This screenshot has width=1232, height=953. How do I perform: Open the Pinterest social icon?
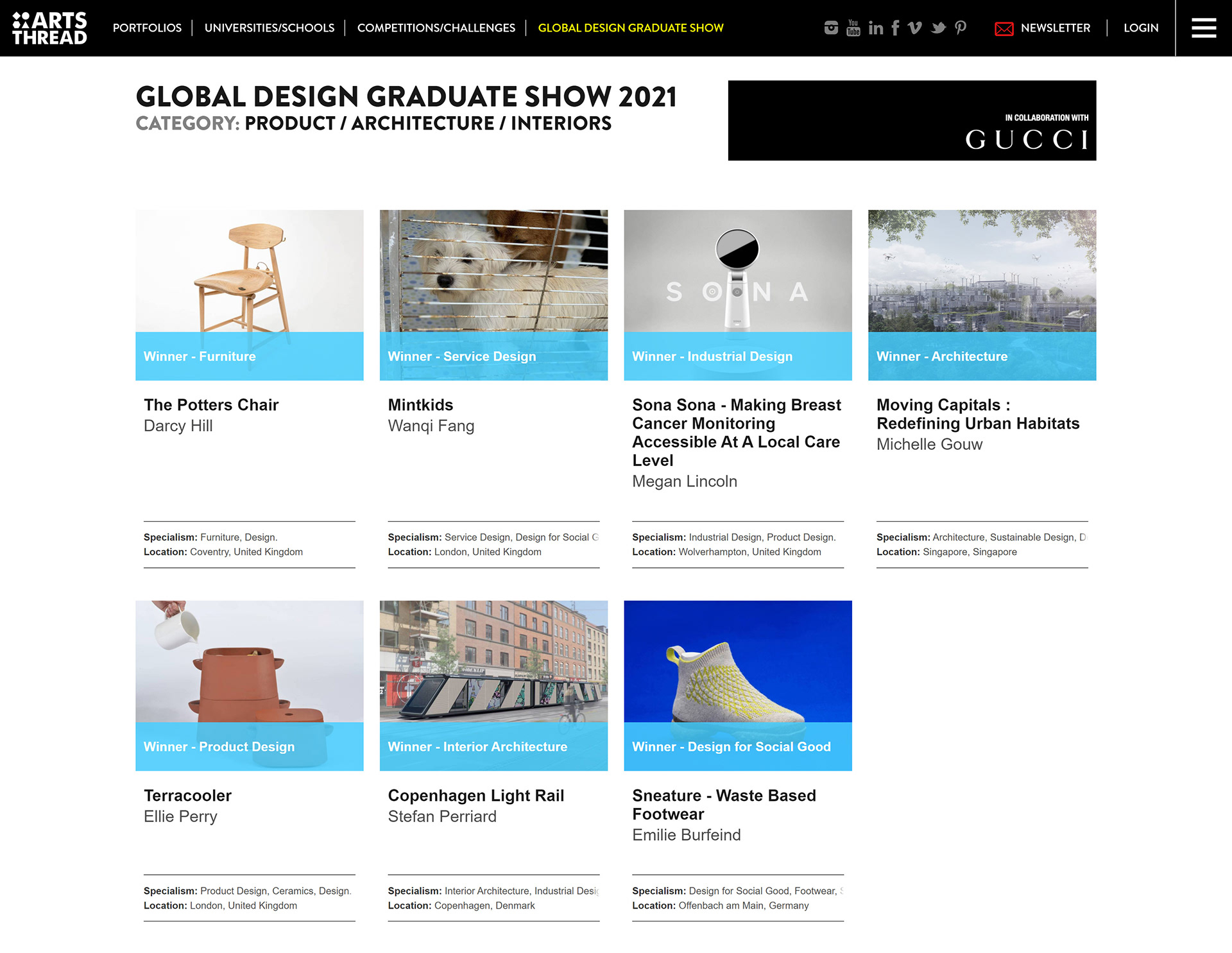click(x=961, y=28)
